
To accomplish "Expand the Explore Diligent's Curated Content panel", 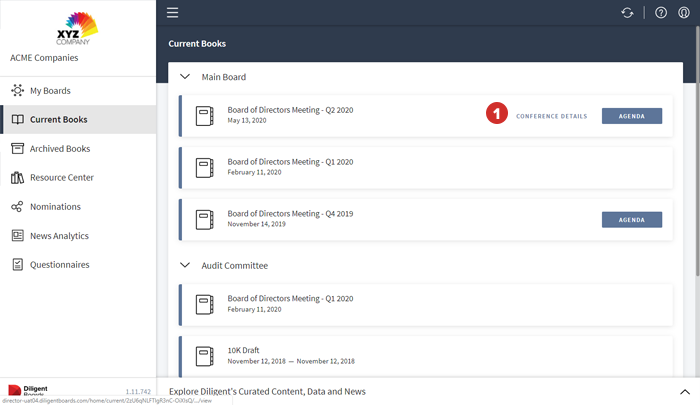I will point(684,392).
